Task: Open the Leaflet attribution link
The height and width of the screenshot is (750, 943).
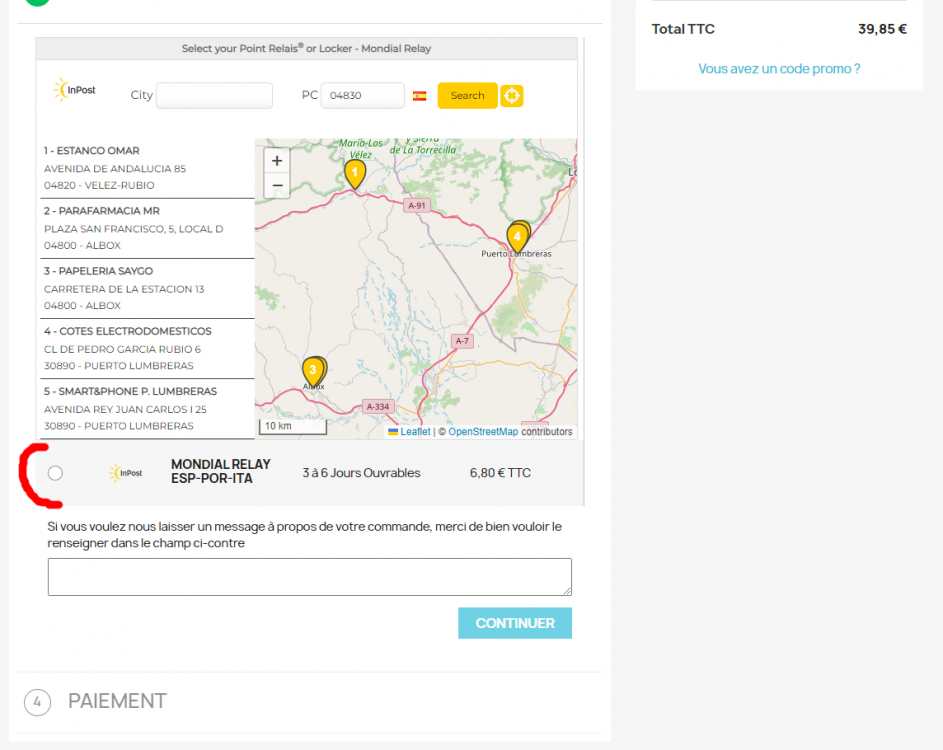Action: tap(415, 432)
